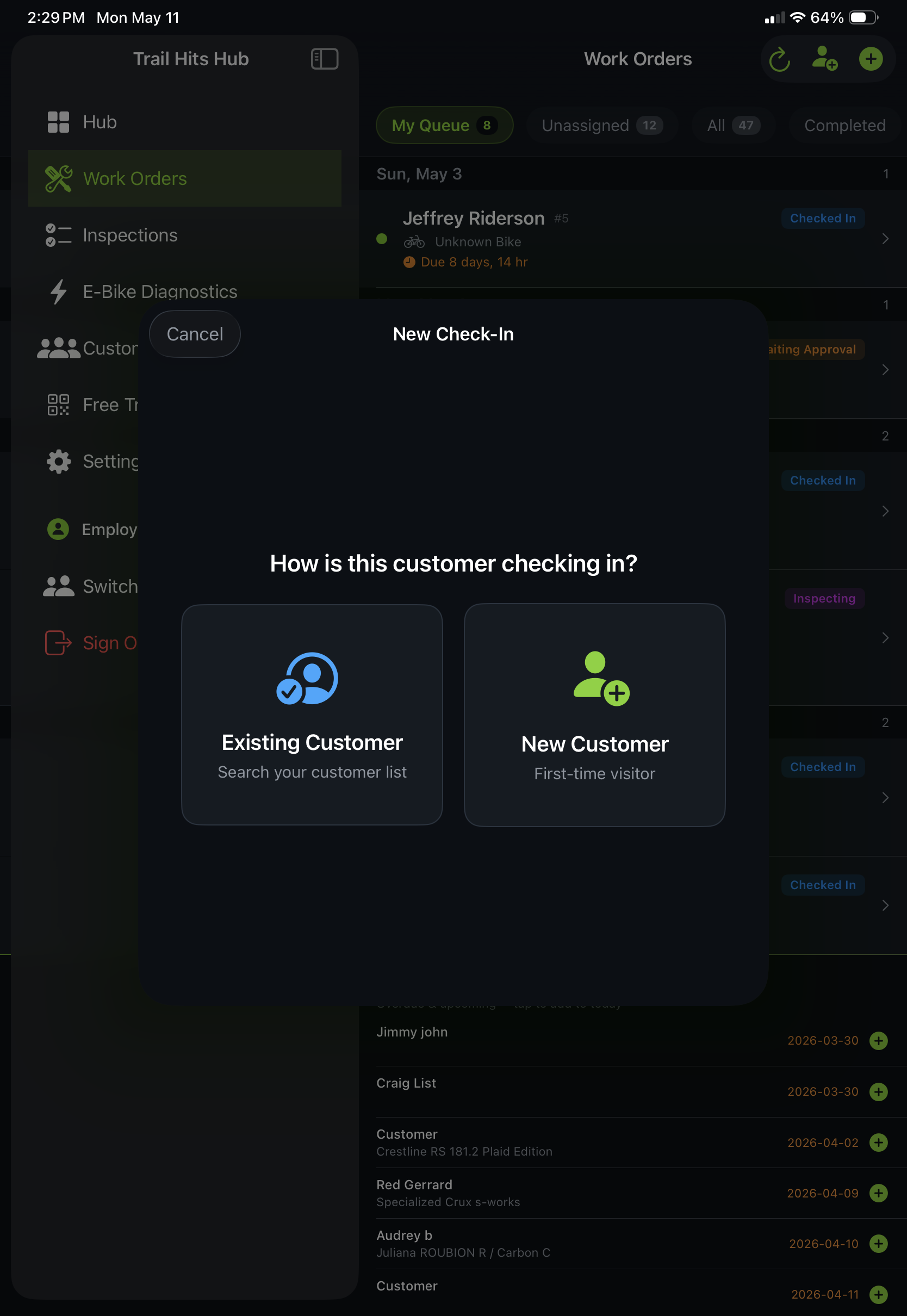The image size is (907, 1316).
Task: Click the Unknown Bike bicycle icon
Action: pyautogui.click(x=414, y=242)
